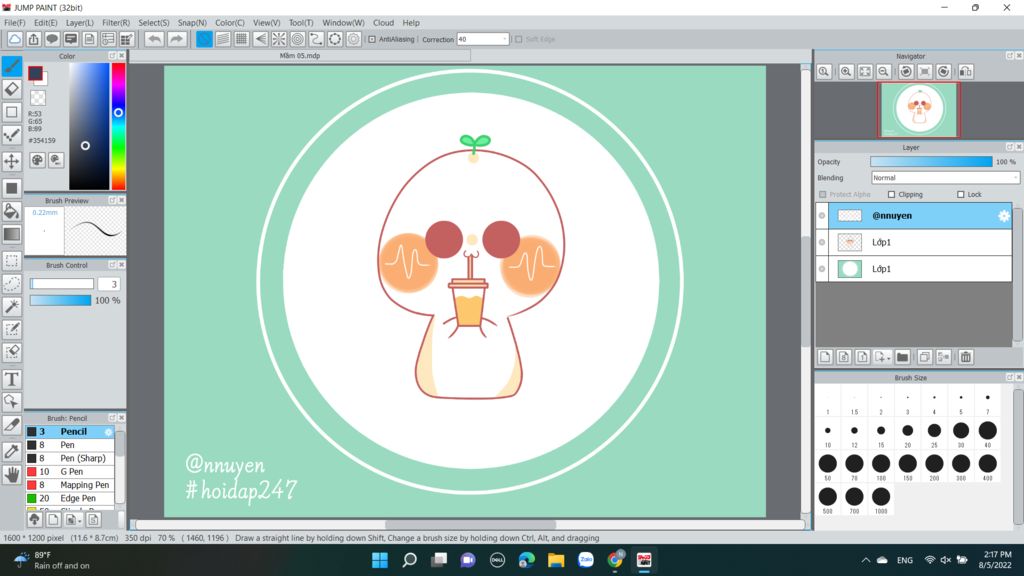
Task: Click the Undo arrow in toolbar
Action: [x=154, y=39]
